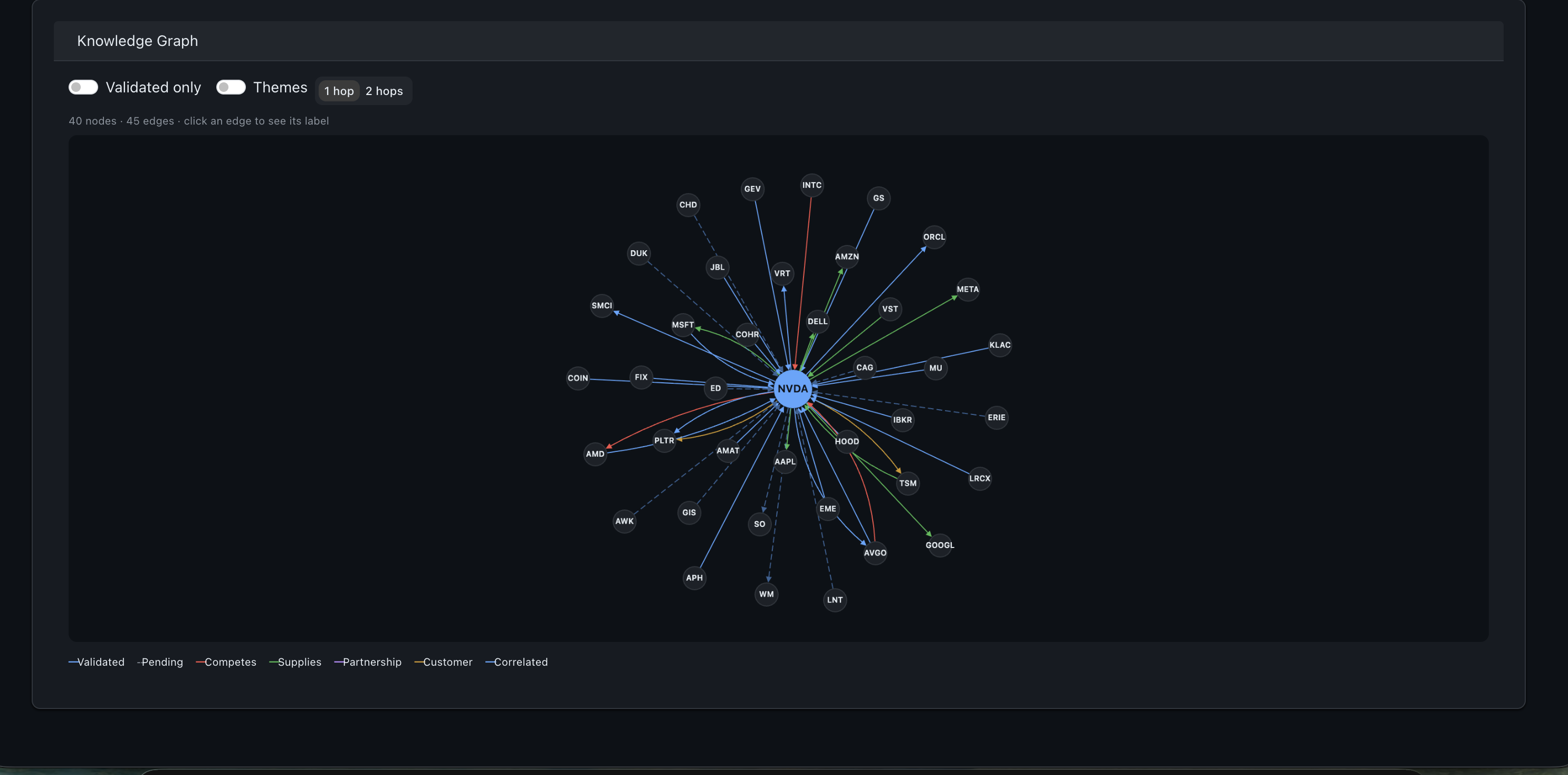The width and height of the screenshot is (1568, 775).
Task: Click the COIN node
Action: pyautogui.click(x=578, y=379)
